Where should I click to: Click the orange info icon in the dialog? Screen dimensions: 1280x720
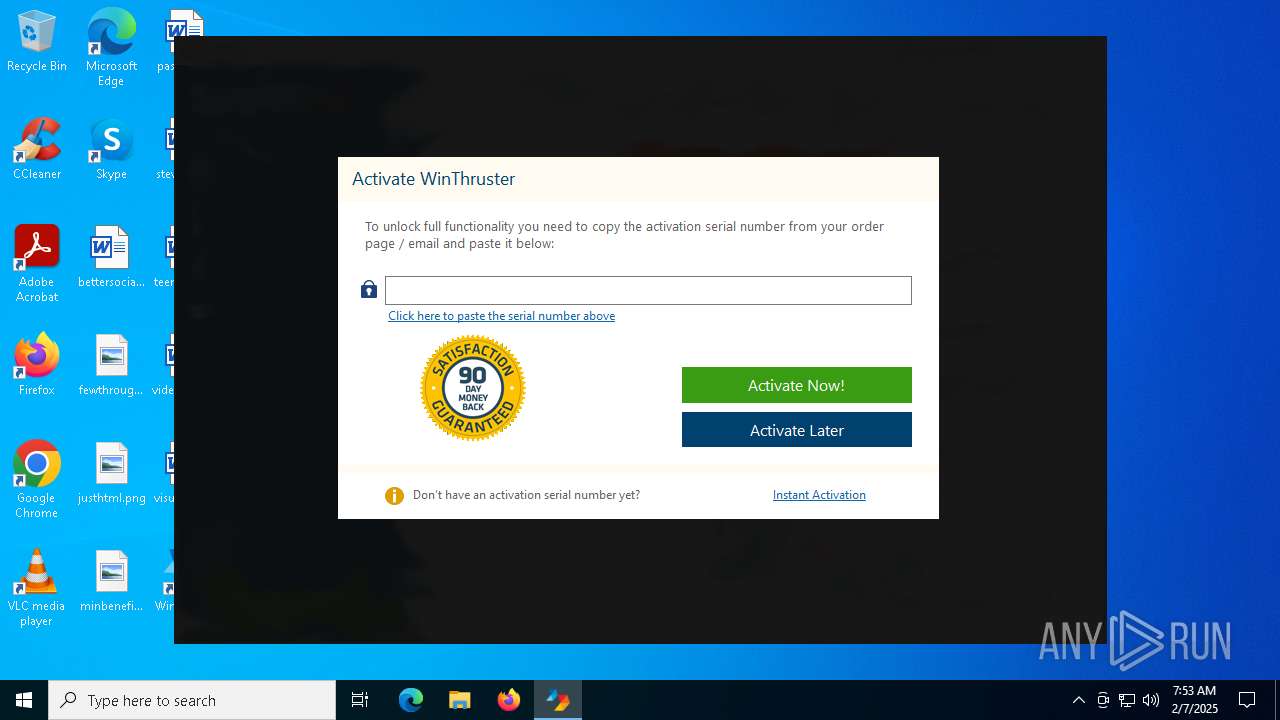coord(394,495)
